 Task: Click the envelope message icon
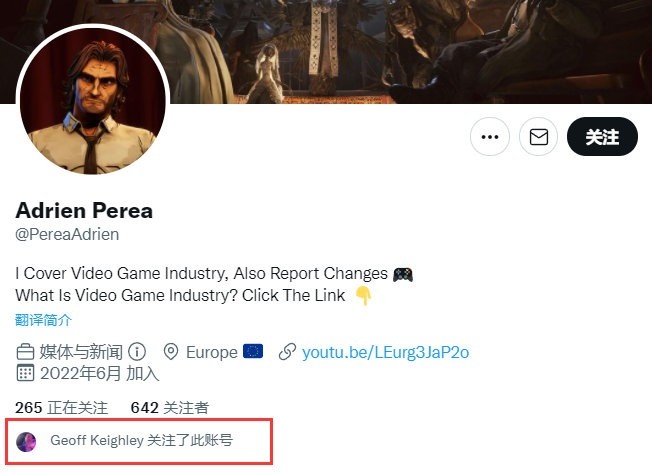coord(539,137)
